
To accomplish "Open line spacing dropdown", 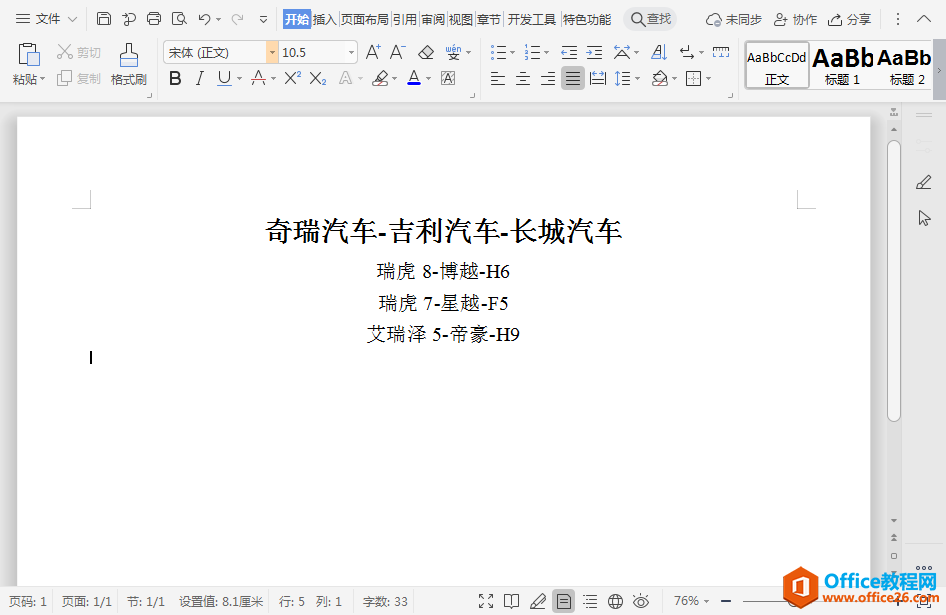I will (x=638, y=78).
